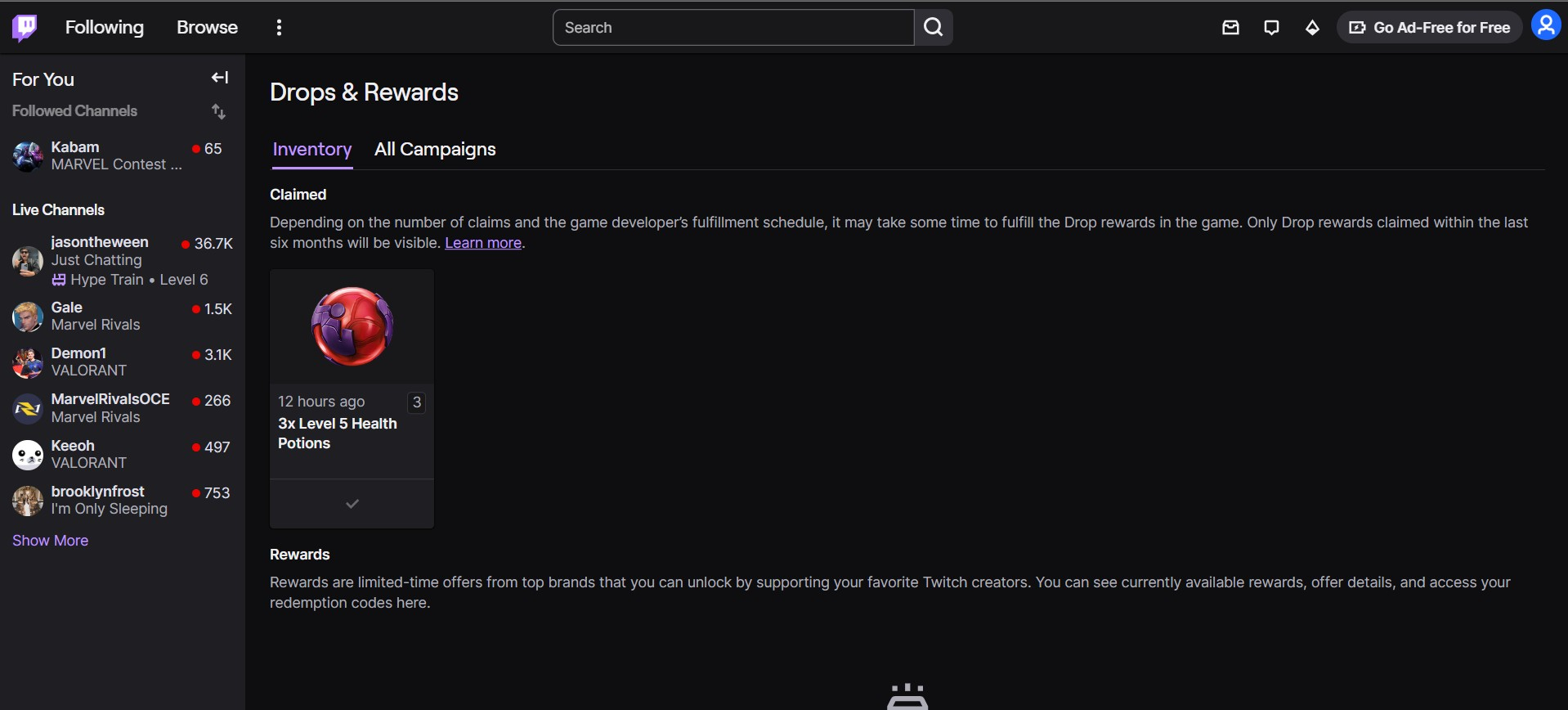
Task: Click Just Chatting category text
Action: click(x=96, y=260)
